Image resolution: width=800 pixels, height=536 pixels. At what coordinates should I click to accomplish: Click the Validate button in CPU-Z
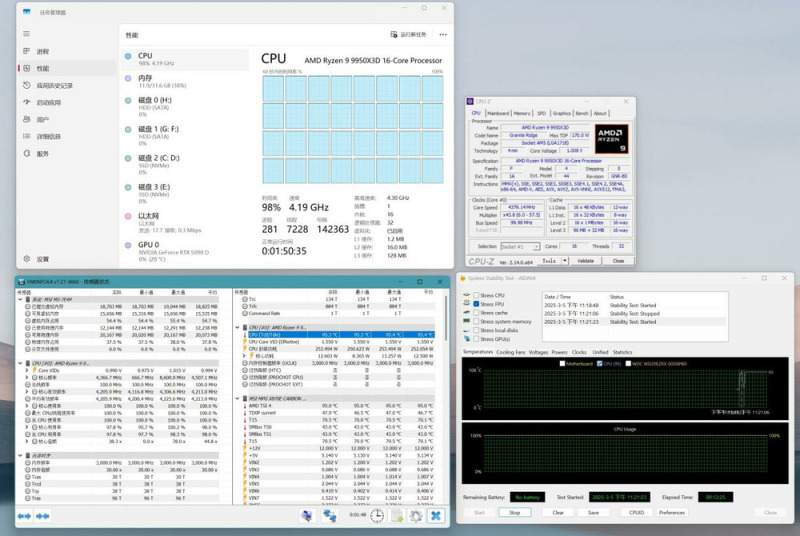[585, 261]
